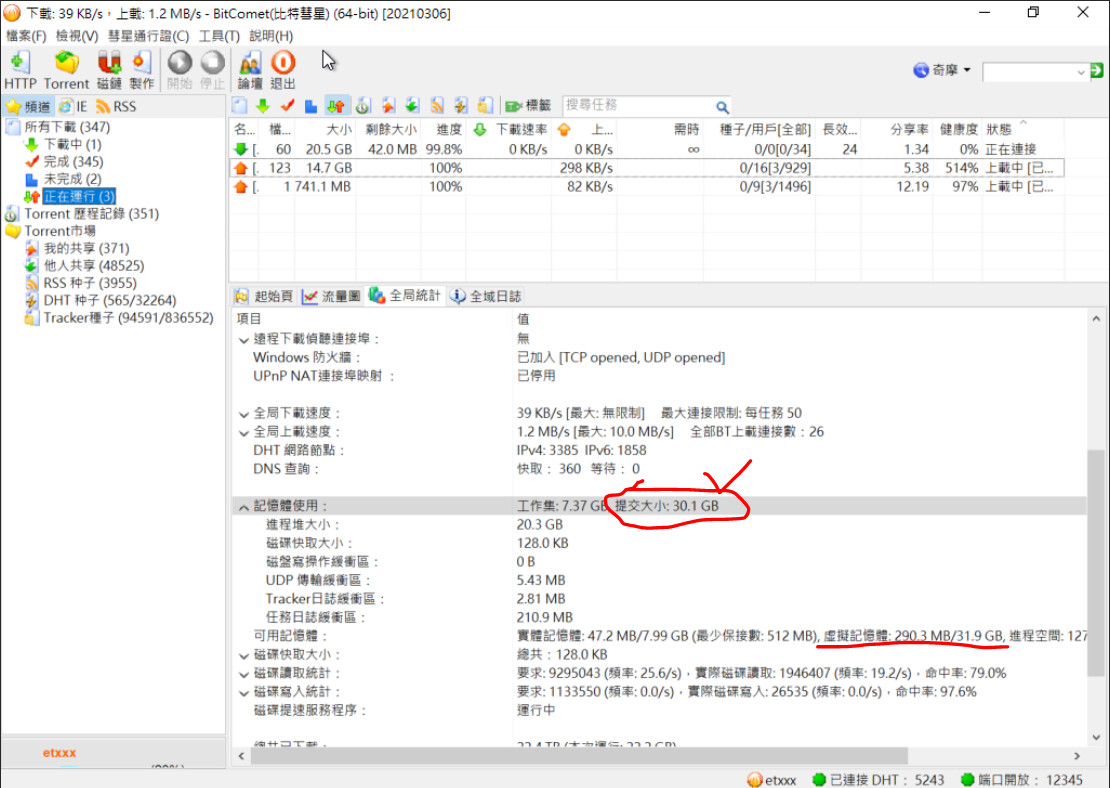
Task: Select the green down-arrow filter in the filter bar
Action: pyautogui.click(x=263, y=106)
